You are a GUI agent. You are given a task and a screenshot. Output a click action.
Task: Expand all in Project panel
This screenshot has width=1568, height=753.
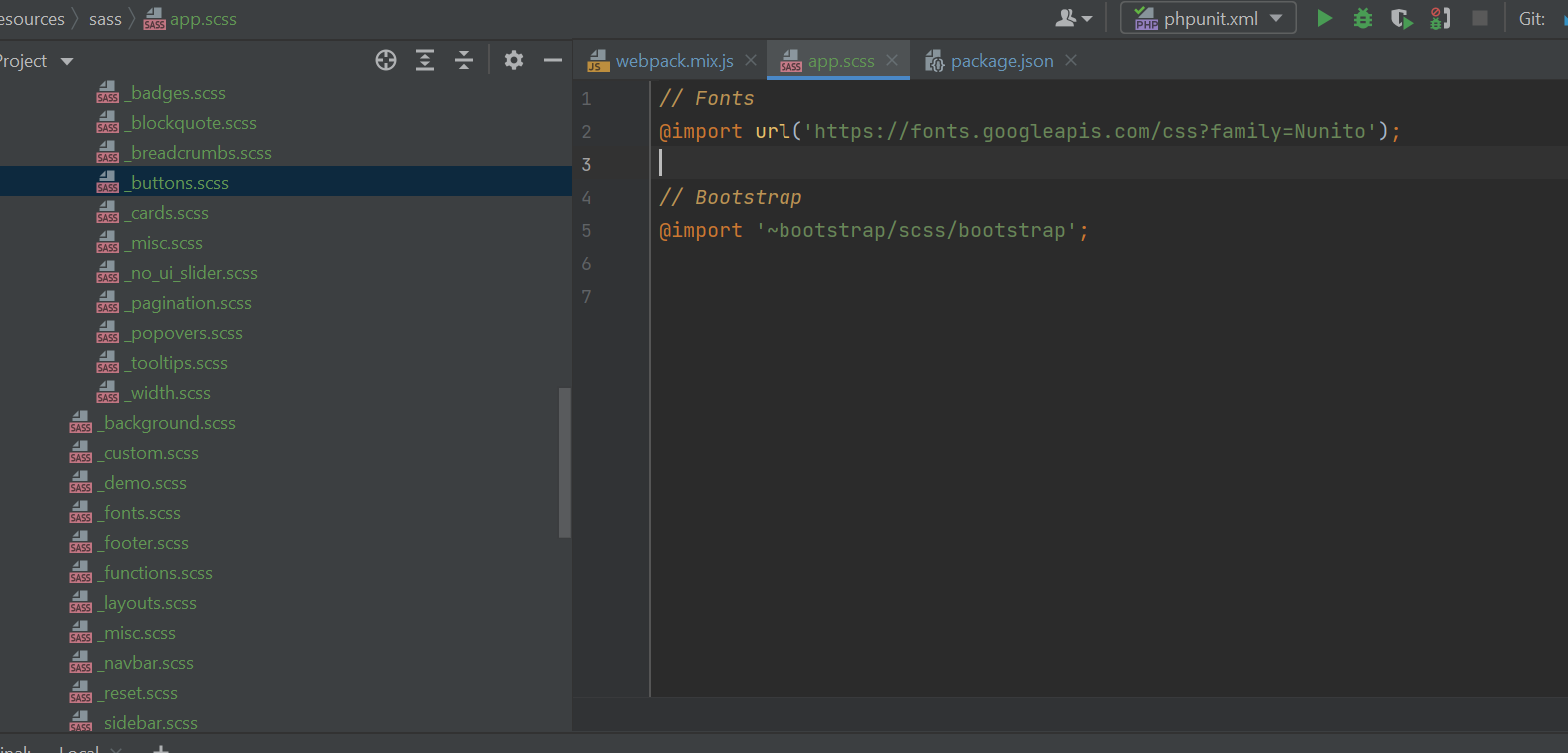[425, 61]
